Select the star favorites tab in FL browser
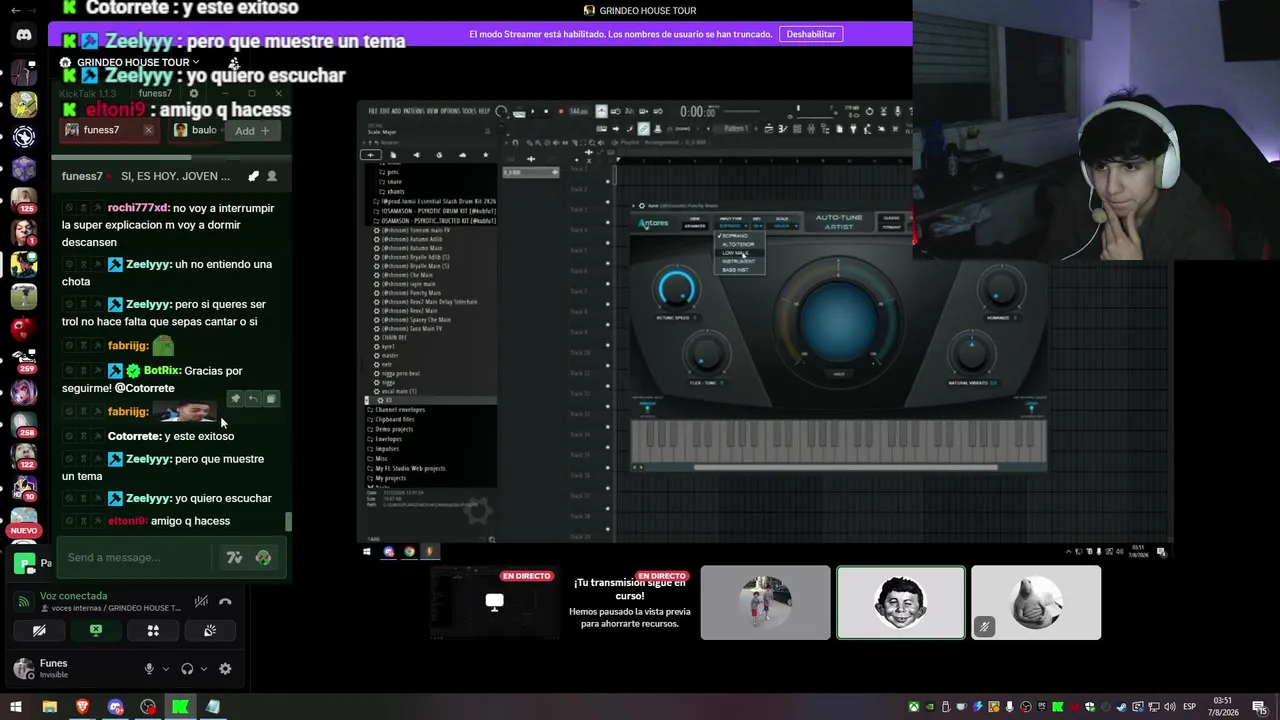 click(485, 155)
